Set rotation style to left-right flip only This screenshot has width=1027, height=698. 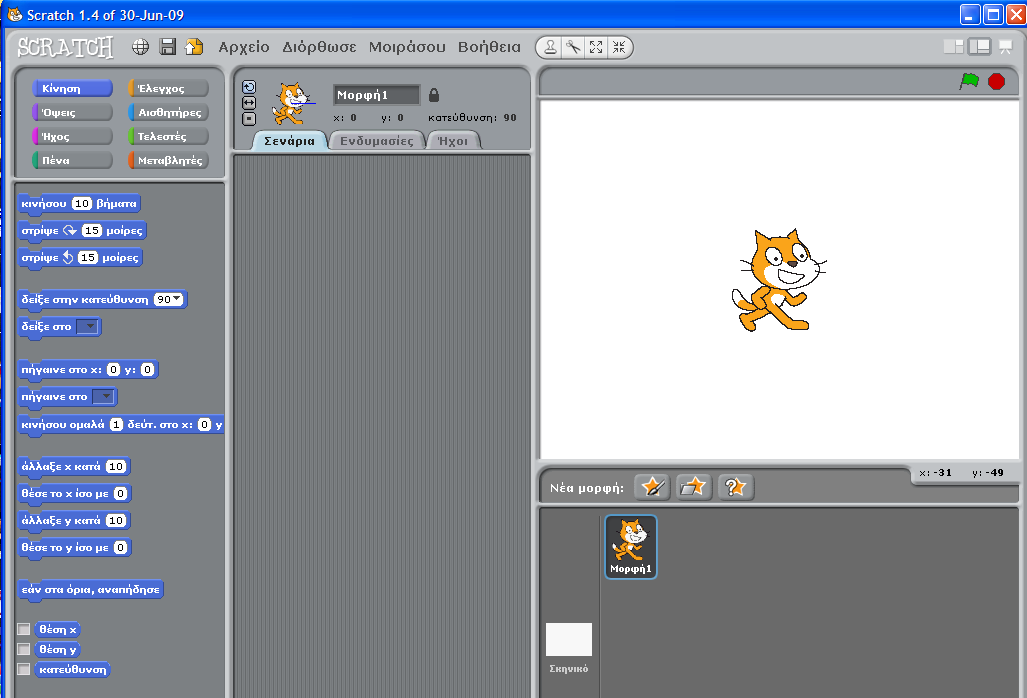click(x=249, y=103)
